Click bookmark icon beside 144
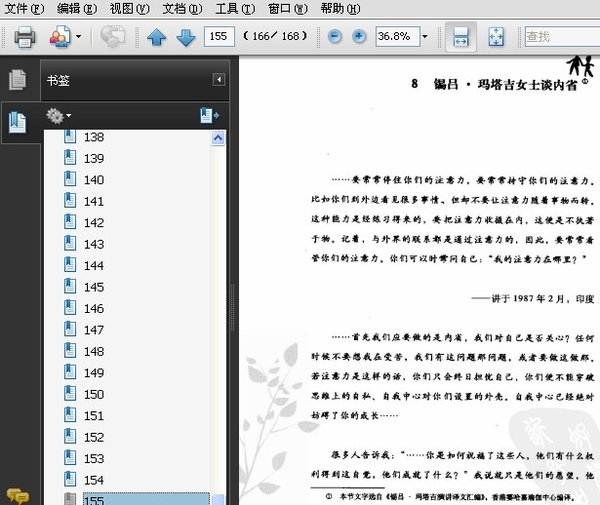 [70, 265]
